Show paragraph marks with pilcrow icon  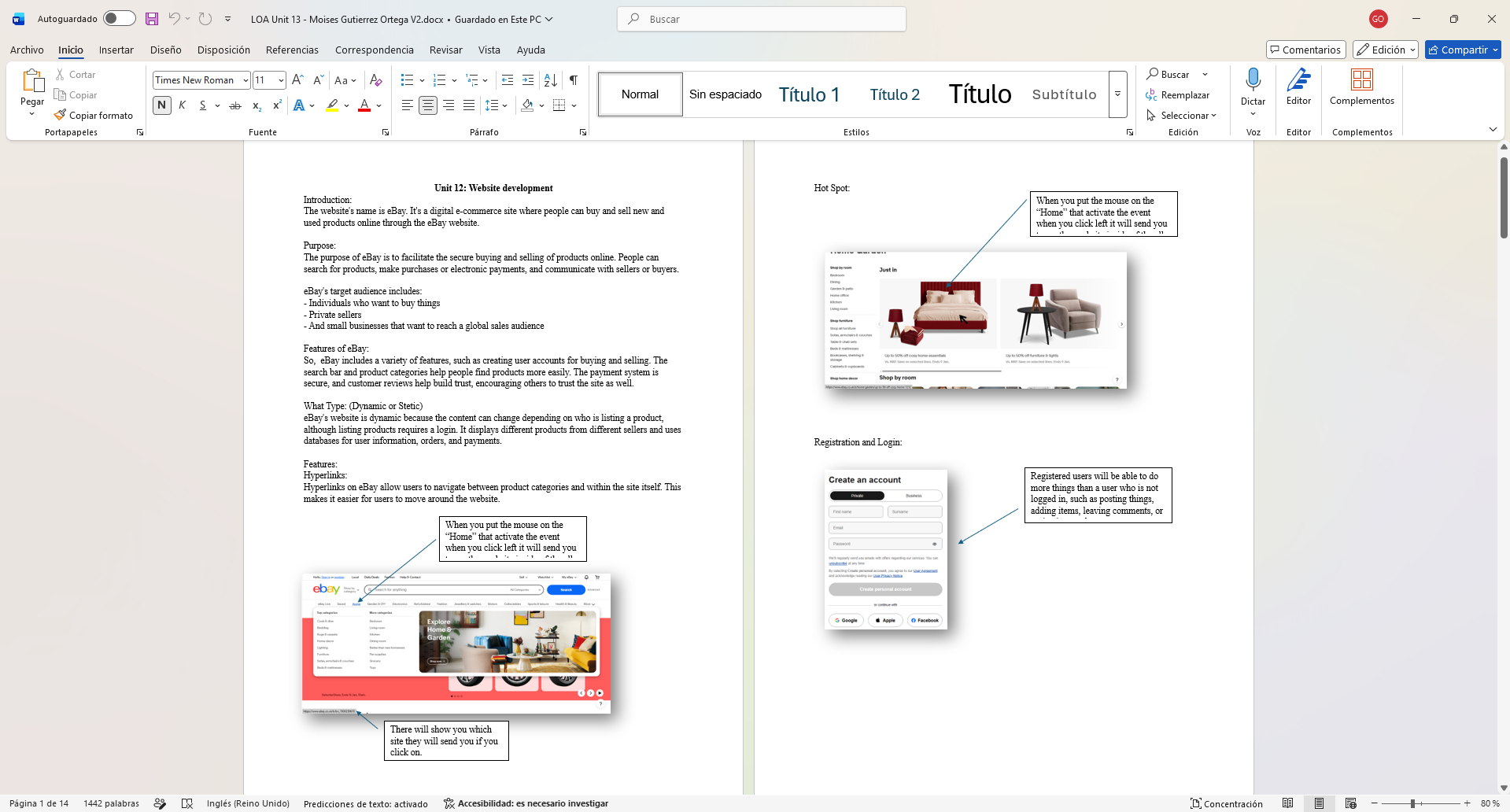574,80
